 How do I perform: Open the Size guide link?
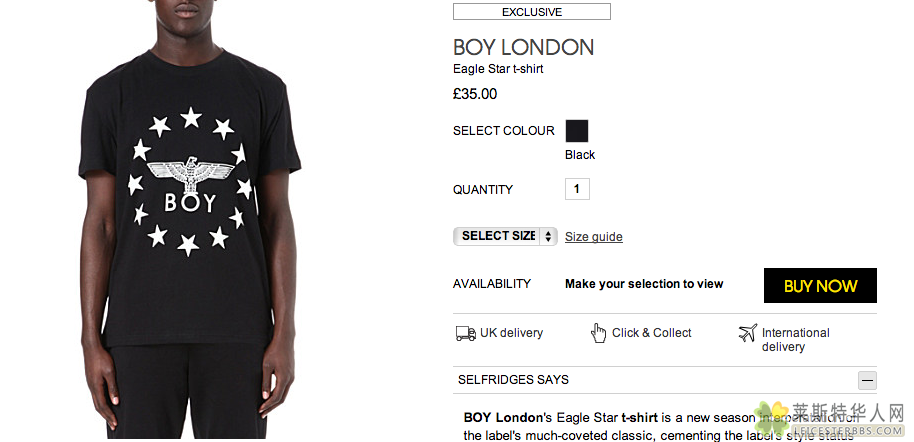(x=593, y=237)
